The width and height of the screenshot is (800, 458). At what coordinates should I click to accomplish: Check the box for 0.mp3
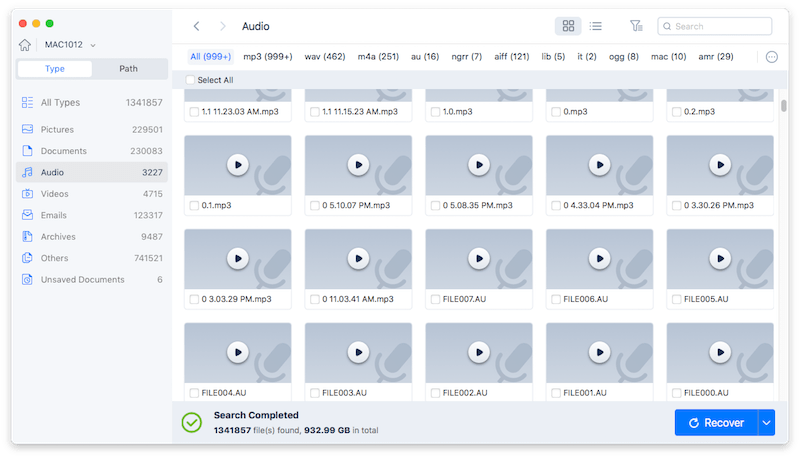(556, 112)
